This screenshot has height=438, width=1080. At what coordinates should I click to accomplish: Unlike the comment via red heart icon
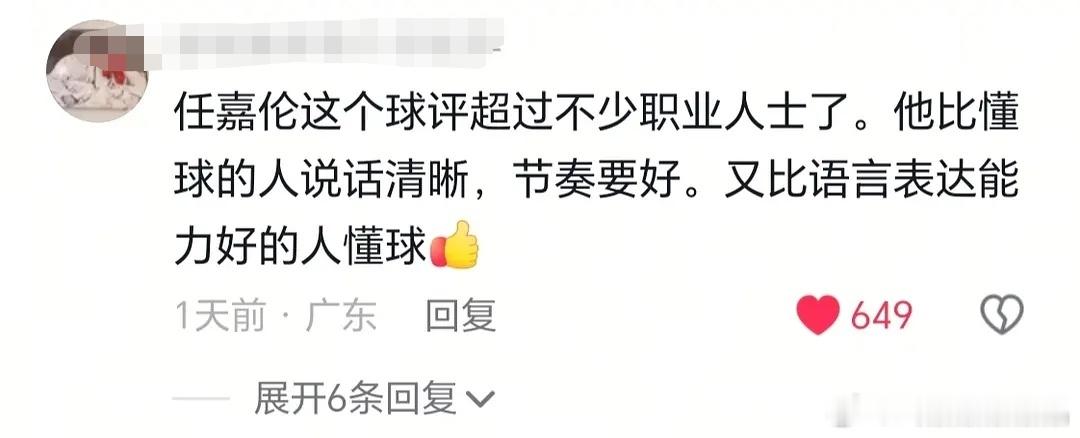pyautogui.click(x=818, y=315)
